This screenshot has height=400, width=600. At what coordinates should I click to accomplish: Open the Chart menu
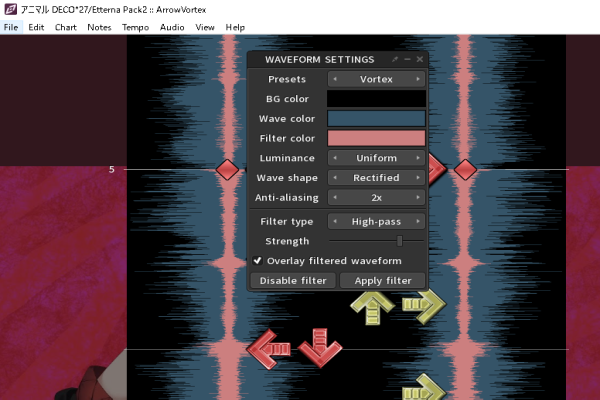(66, 27)
